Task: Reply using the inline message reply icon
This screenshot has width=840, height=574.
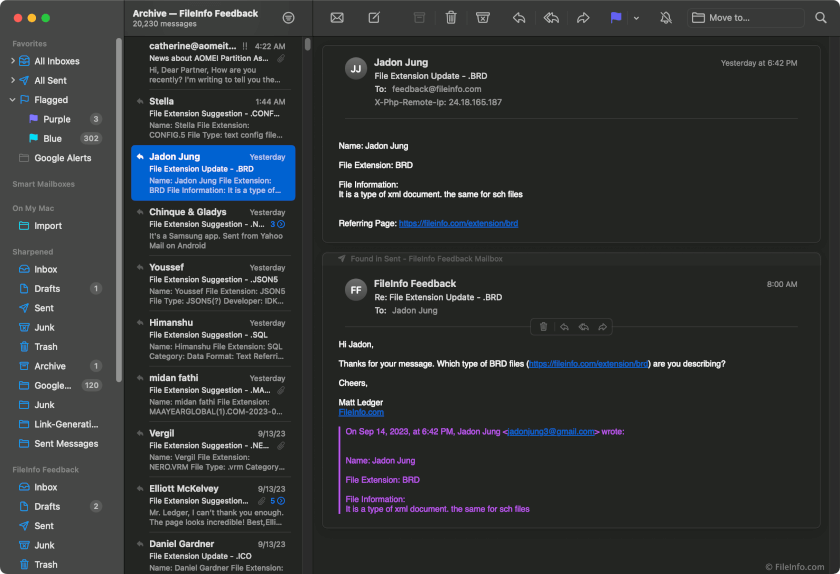Action: tap(564, 326)
